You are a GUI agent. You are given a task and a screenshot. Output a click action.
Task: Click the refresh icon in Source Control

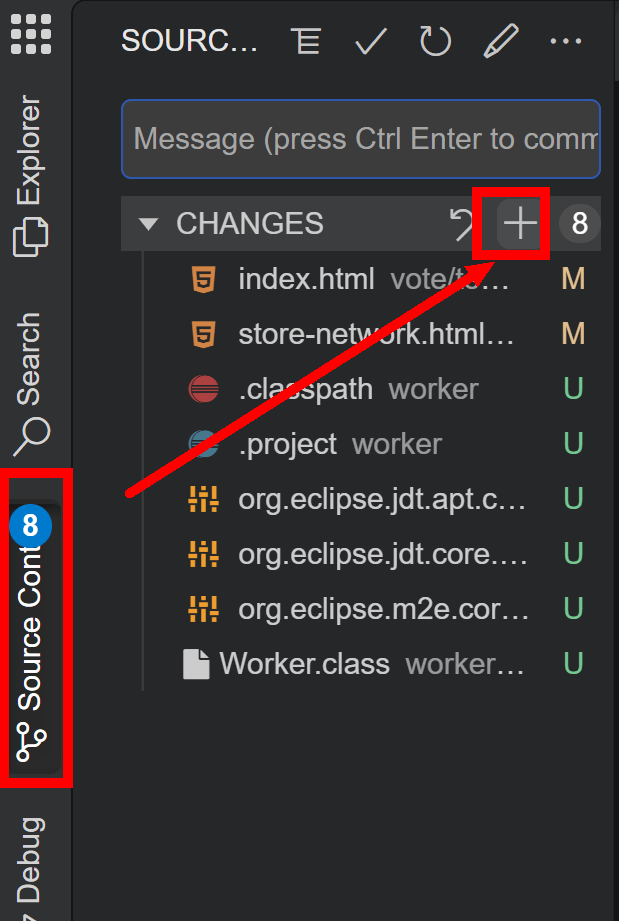[435, 41]
